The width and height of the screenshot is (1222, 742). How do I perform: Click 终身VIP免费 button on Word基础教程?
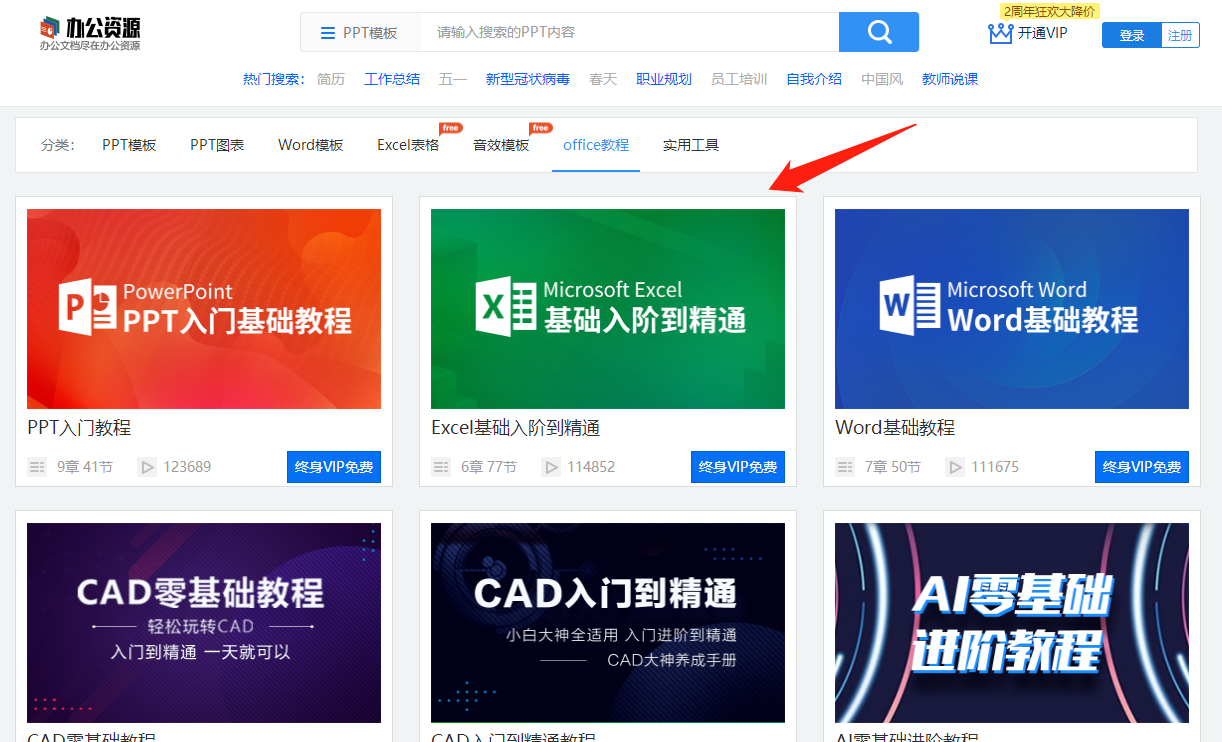(1142, 467)
